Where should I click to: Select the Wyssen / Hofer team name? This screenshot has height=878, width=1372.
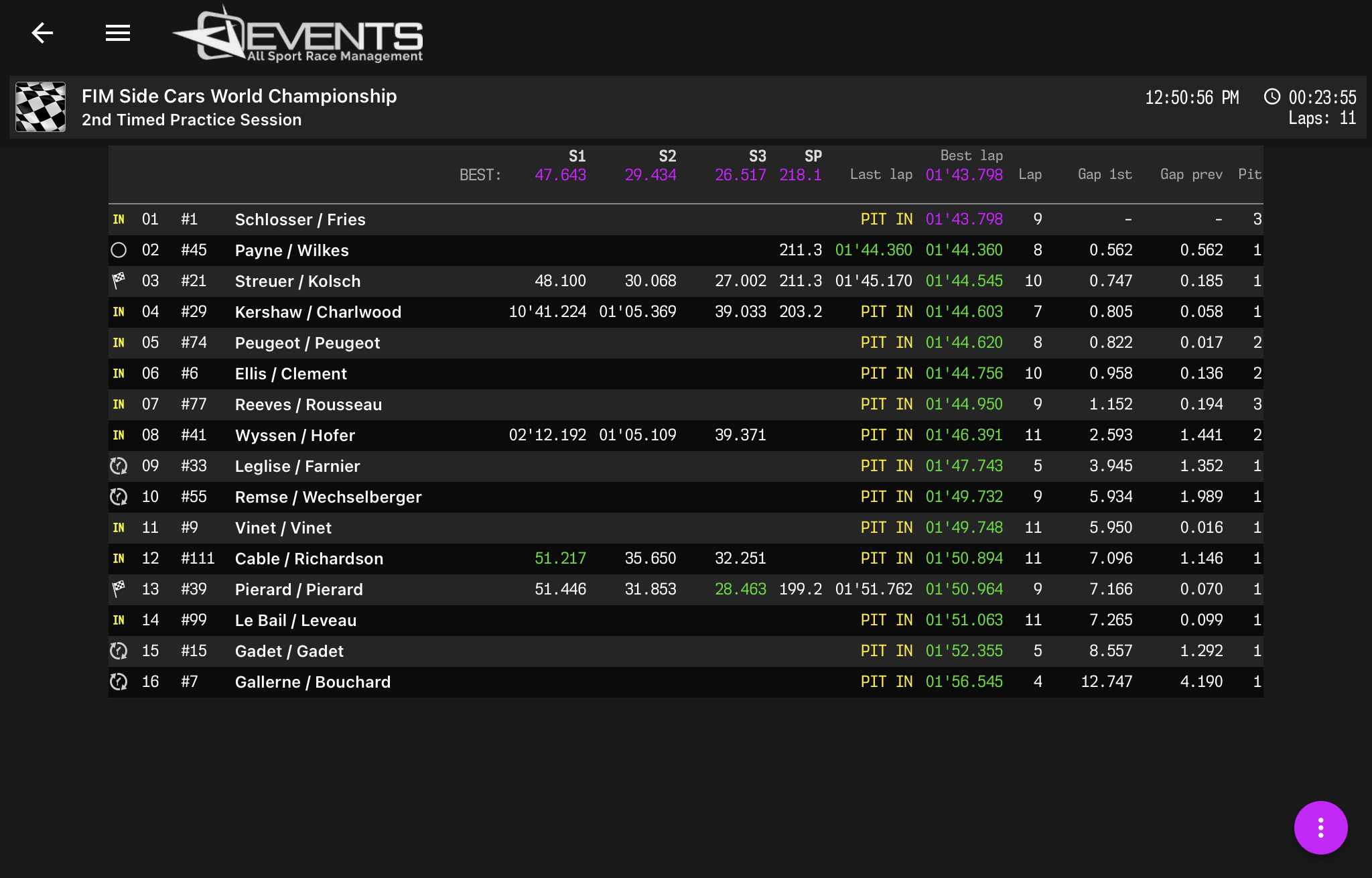coord(295,436)
